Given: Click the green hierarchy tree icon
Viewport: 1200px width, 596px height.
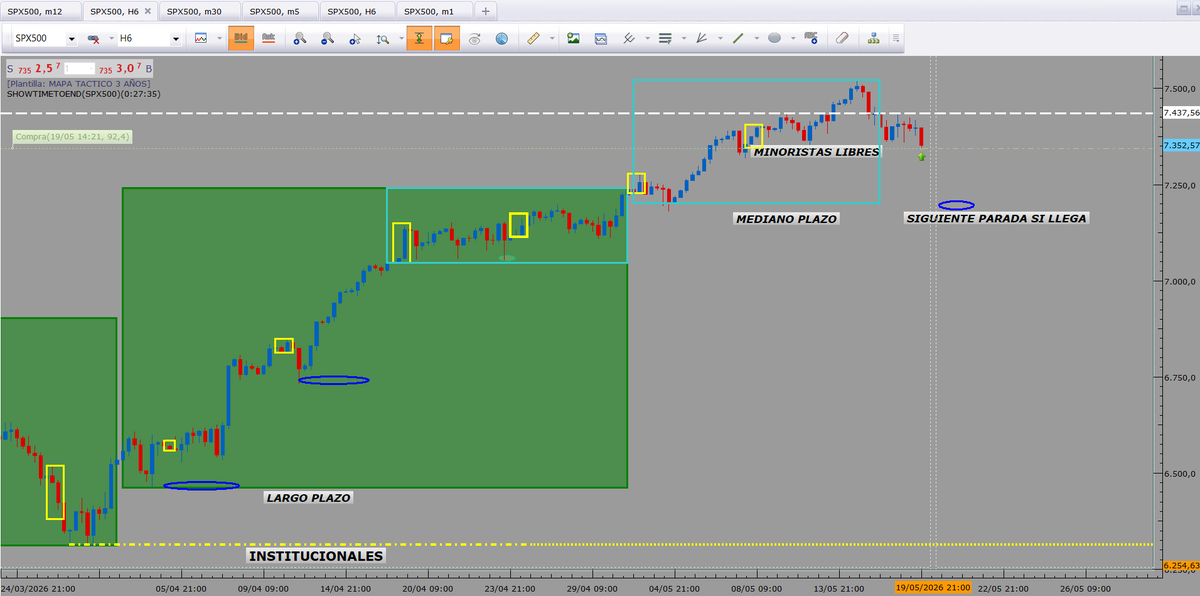Looking at the screenshot, I should (874, 39).
